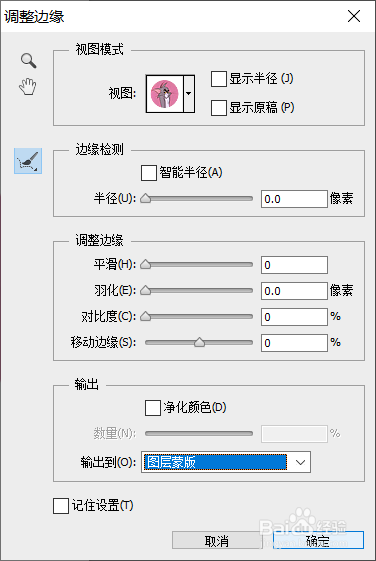This screenshot has width=376, height=561.
Task: Expand the 输出到 dropdown list
Action: click(226, 462)
